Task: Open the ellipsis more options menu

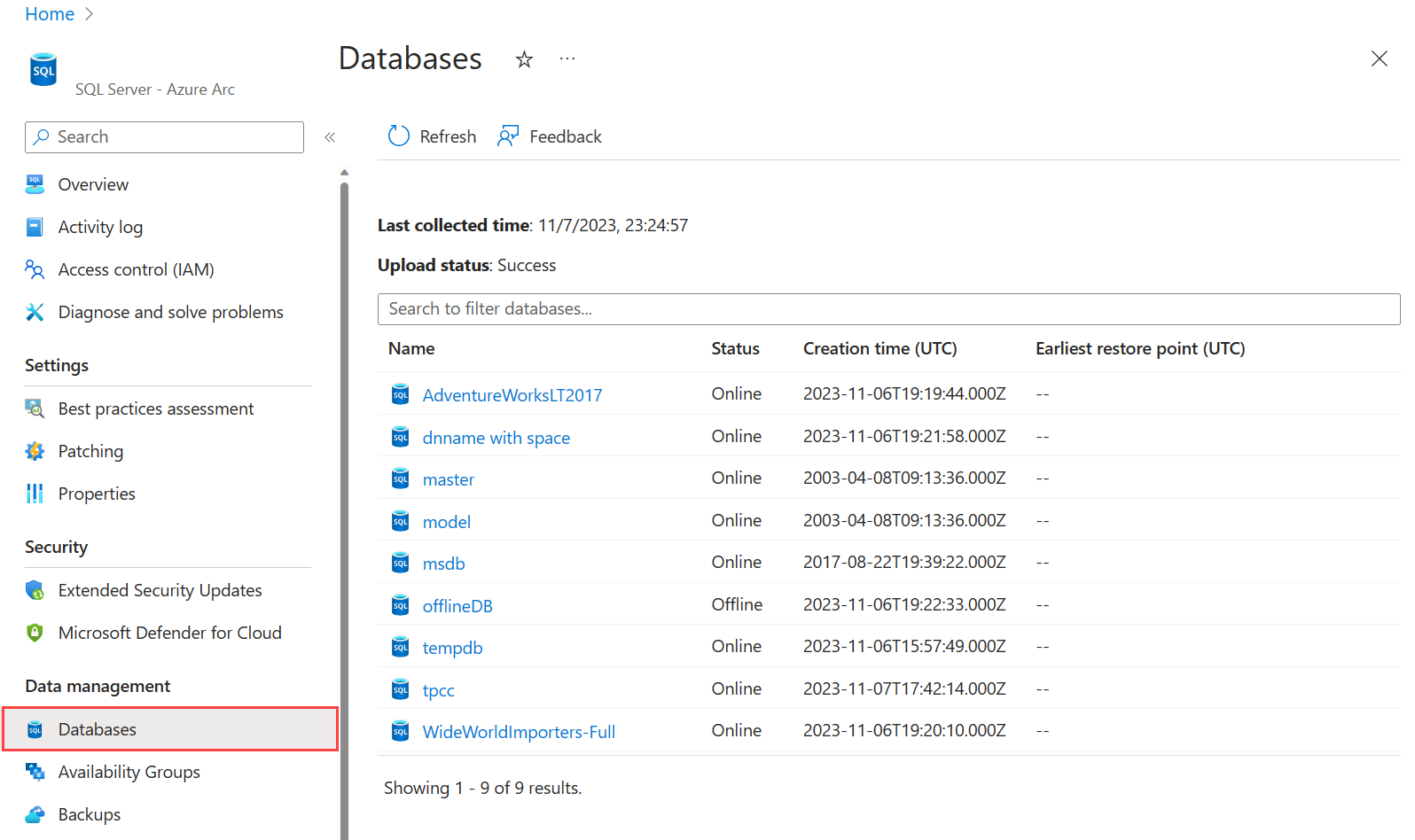Action: coord(567,59)
